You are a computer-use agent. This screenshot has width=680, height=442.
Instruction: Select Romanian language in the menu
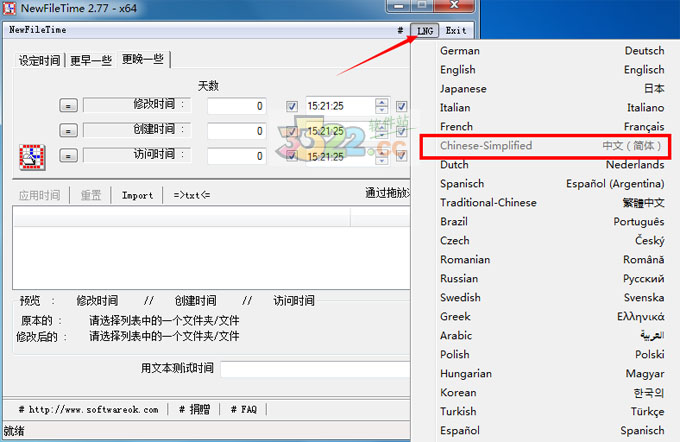[x=552, y=259]
